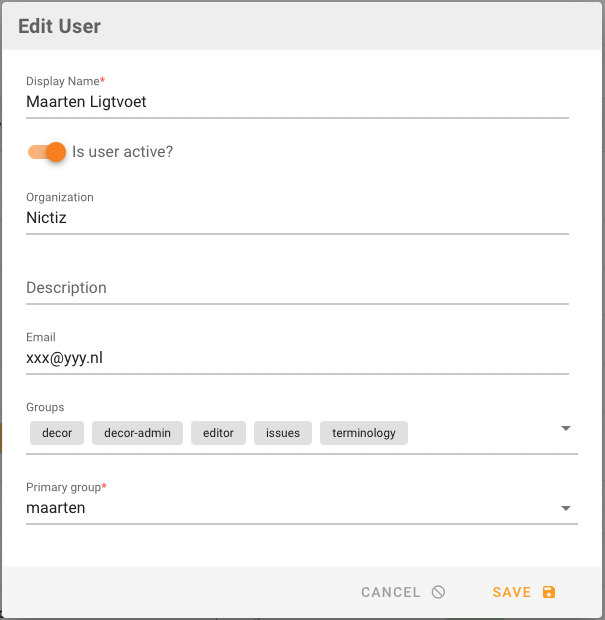Click the Email field with xxx@yyy.nl
The width and height of the screenshot is (605, 620).
pyautogui.click(x=297, y=357)
